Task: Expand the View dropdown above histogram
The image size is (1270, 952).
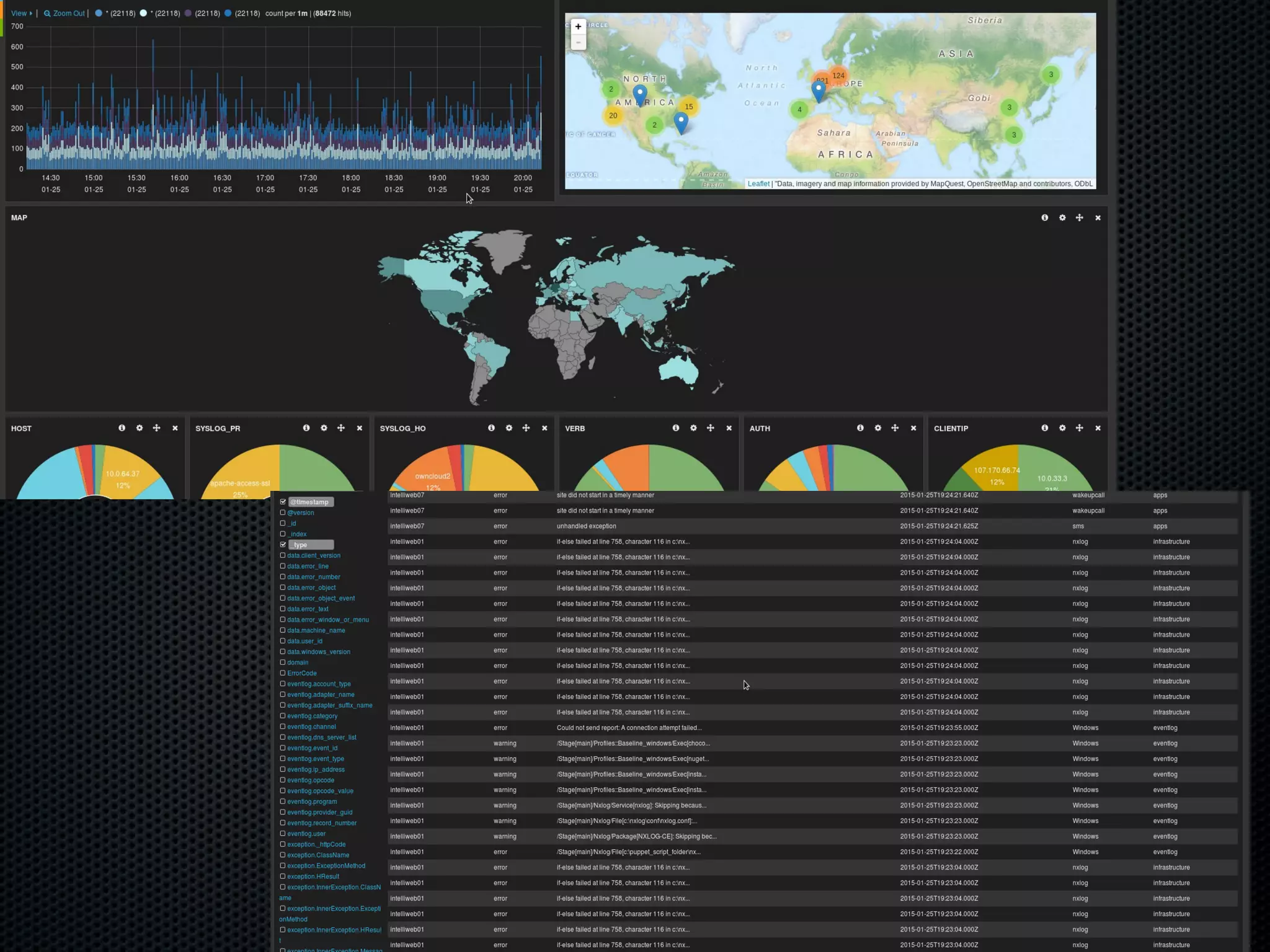Action: pos(20,13)
